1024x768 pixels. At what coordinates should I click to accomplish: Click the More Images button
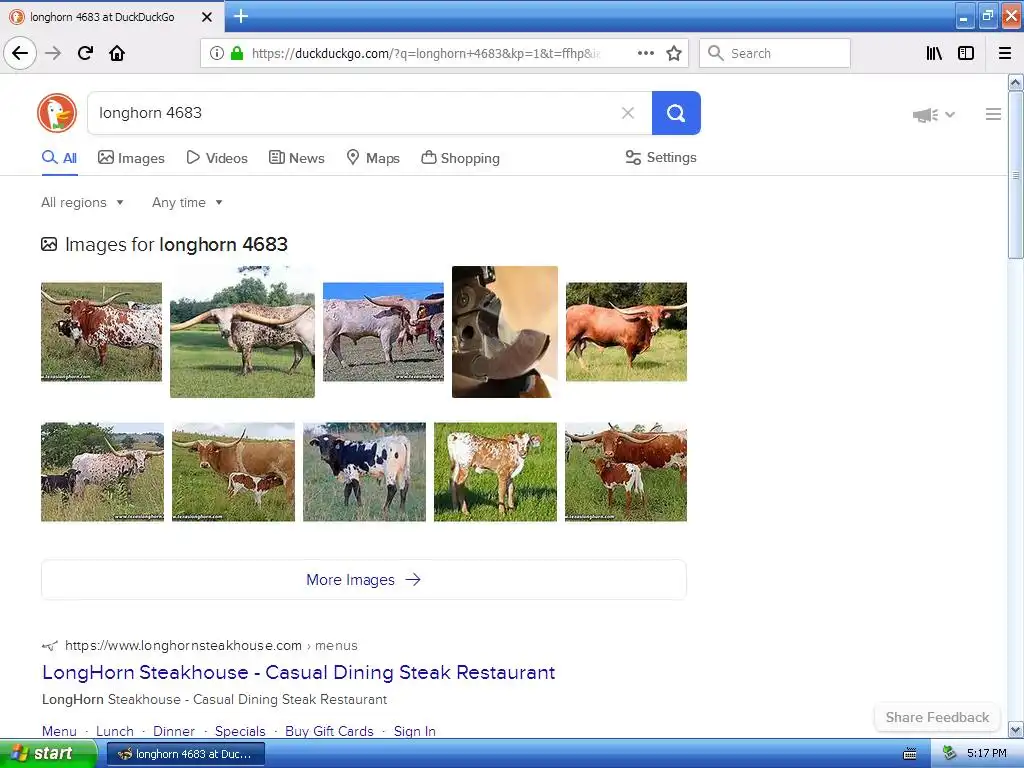(364, 579)
